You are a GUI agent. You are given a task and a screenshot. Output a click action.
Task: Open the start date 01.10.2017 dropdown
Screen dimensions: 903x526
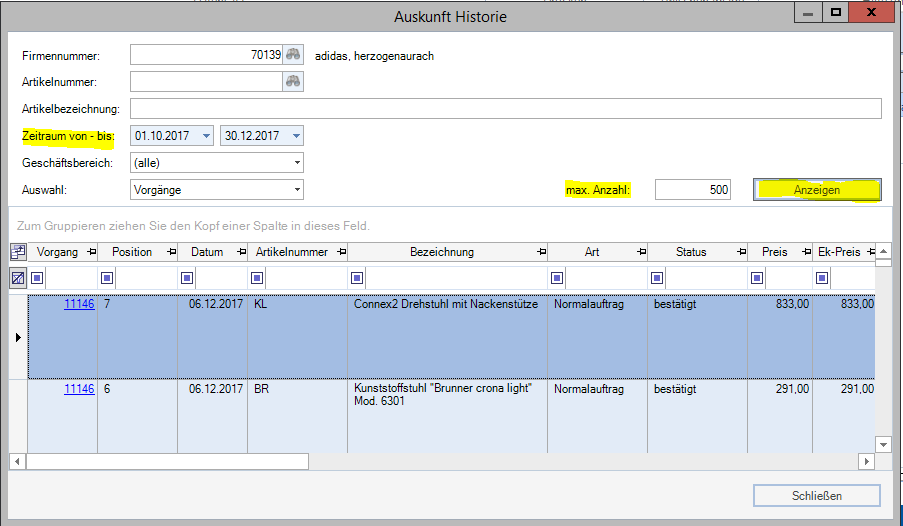click(x=206, y=136)
